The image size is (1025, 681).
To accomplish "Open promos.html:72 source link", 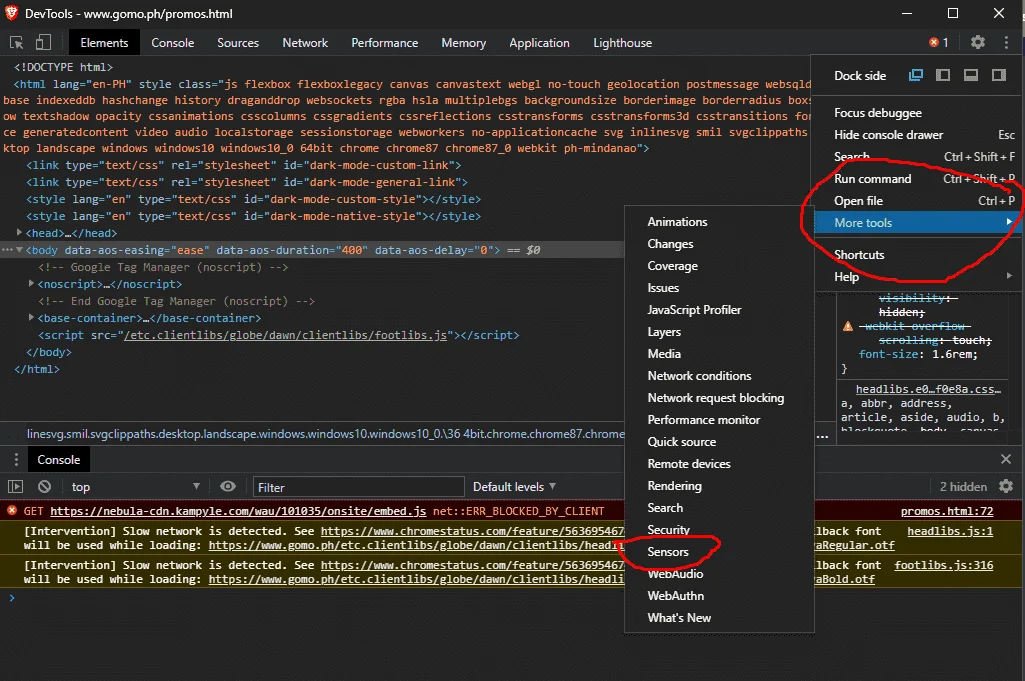I will [x=947, y=511].
